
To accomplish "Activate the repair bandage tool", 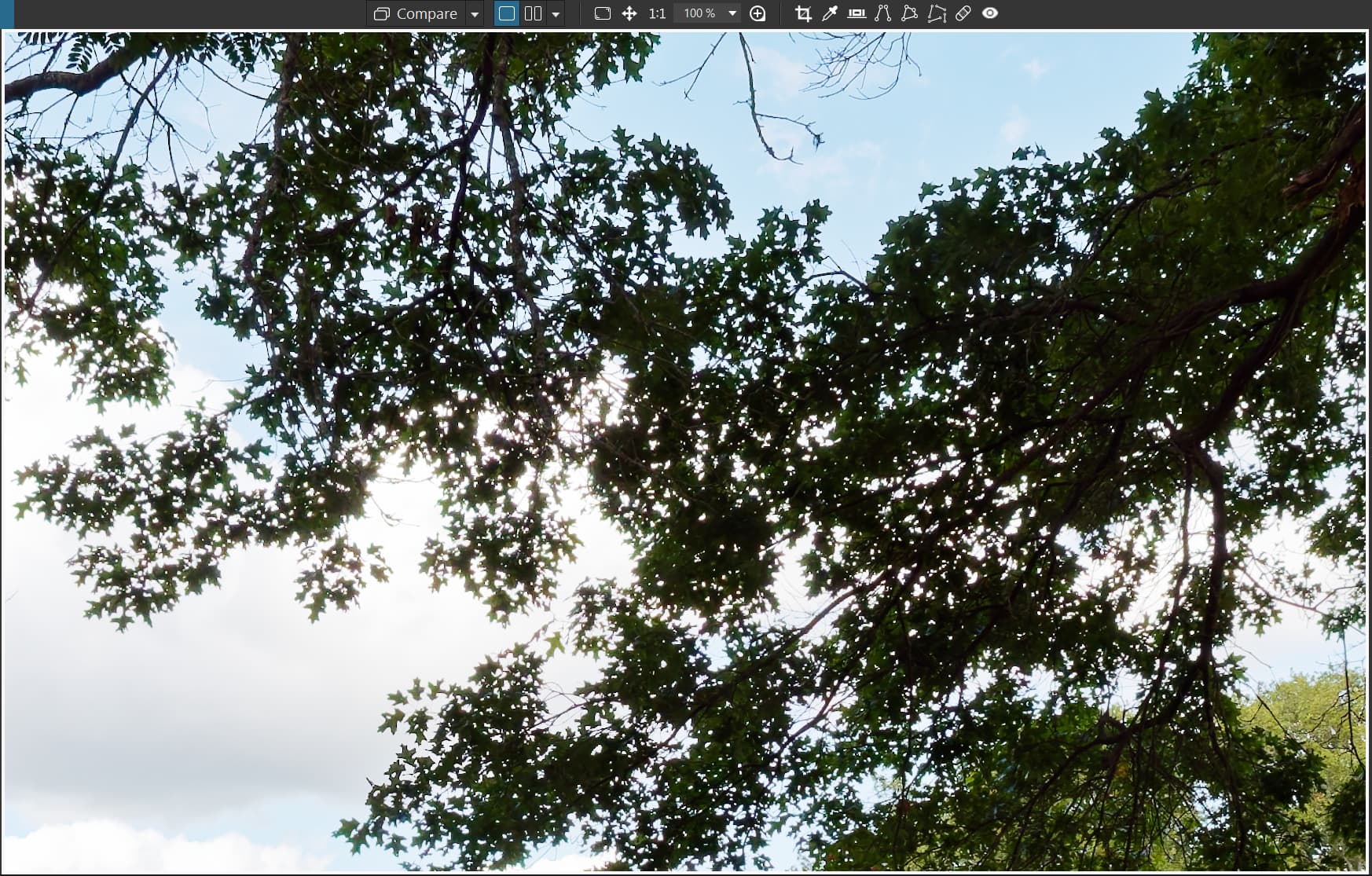I will point(963,13).
